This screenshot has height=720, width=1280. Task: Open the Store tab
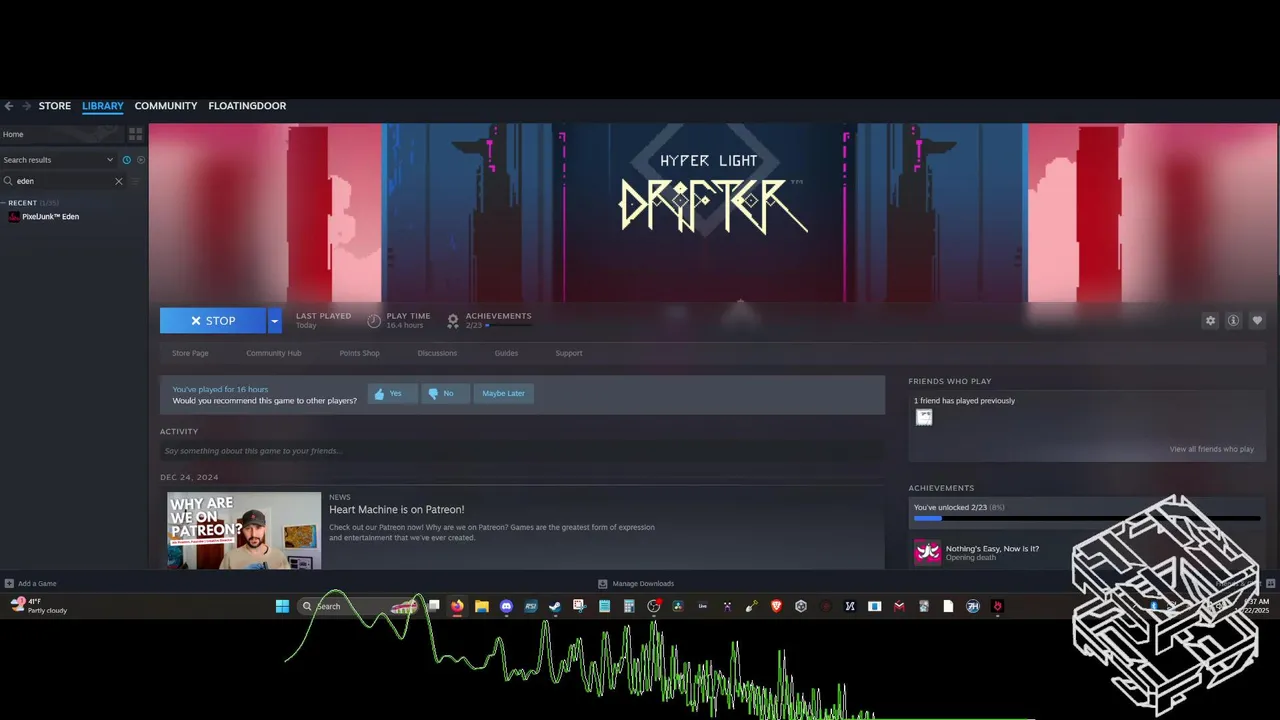tap(55, 106)
